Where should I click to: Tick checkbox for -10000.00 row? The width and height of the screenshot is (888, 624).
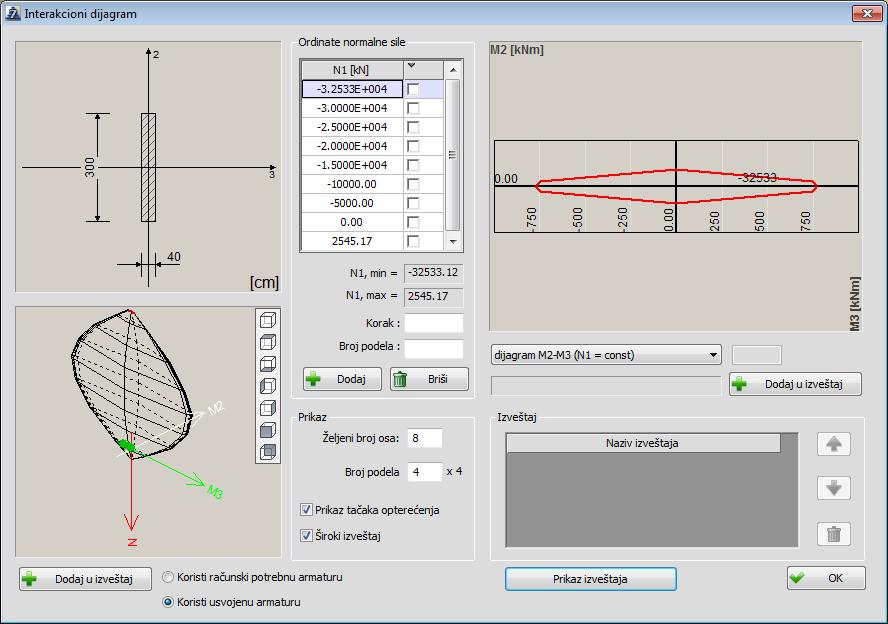coord(413,185)
